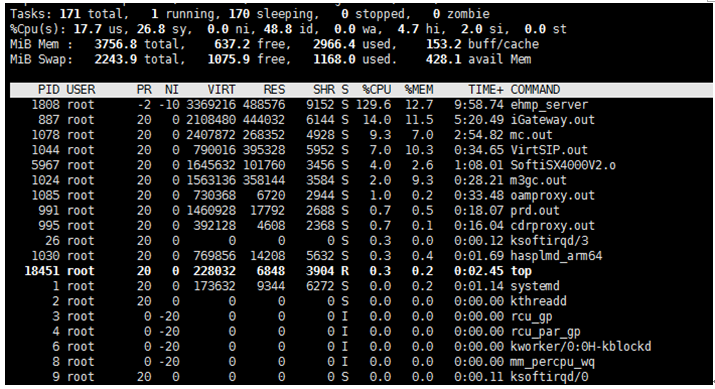Click the 0 zombie tasks value
This screenshot has width=715, height=389.
pyautogui.click(x=436, y=14)
